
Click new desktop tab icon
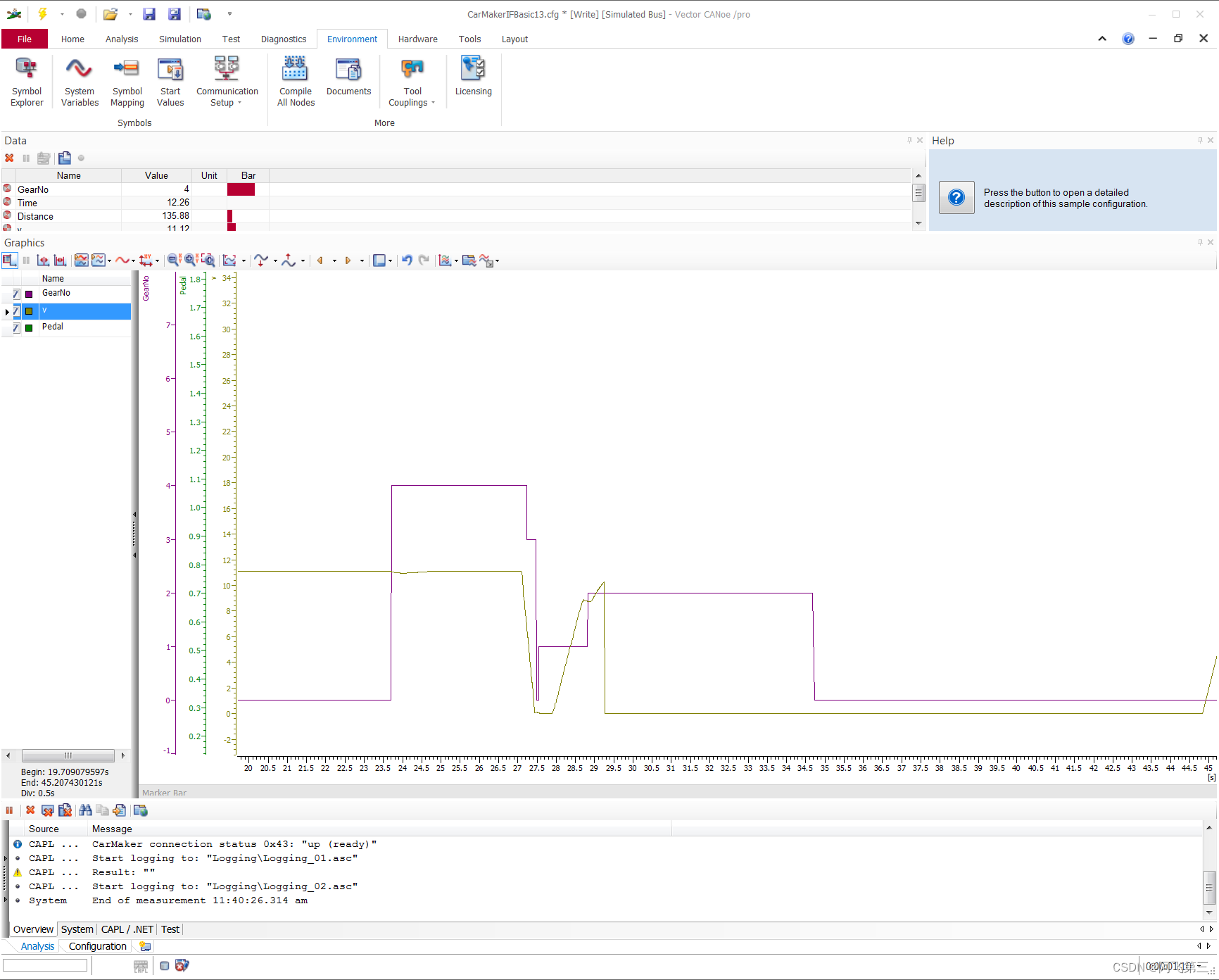click(145, 946)
